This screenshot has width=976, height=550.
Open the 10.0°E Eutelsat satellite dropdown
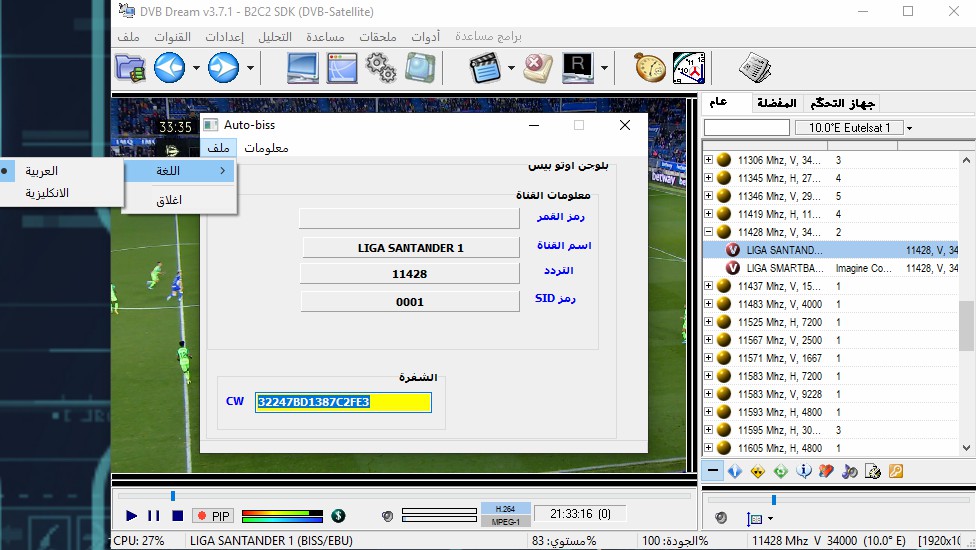tap(909, 128)
